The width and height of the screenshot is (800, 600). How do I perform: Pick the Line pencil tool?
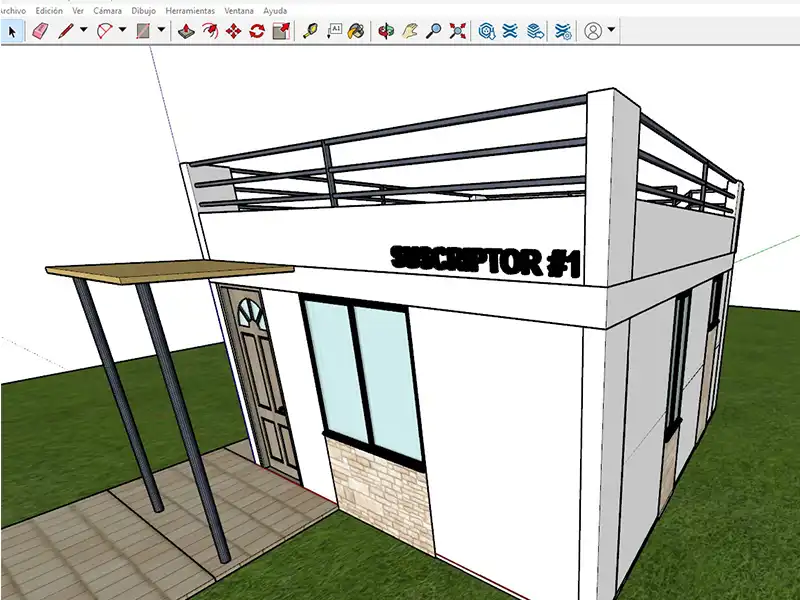coord(66,31)
